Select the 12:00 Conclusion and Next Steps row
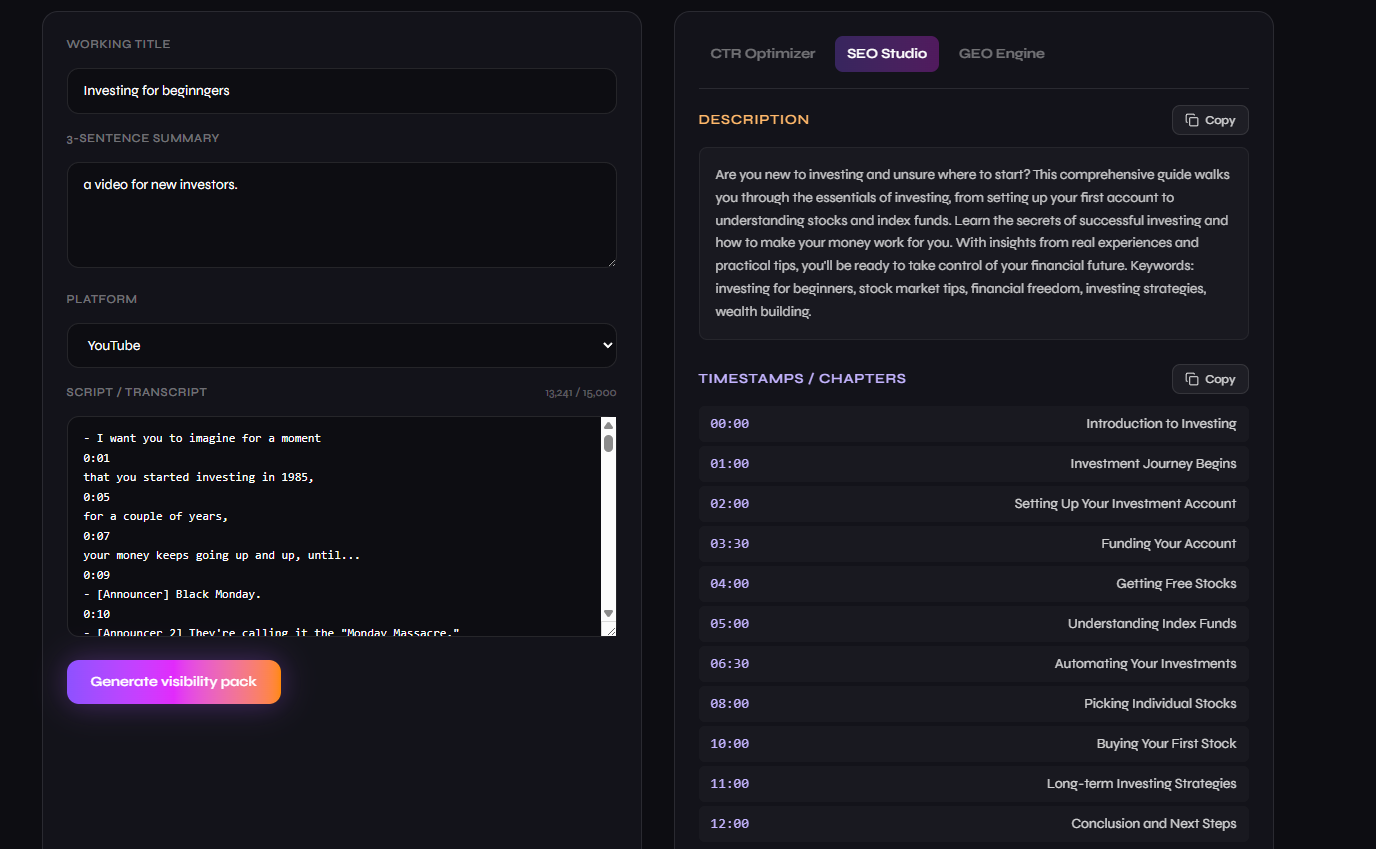 click(x=974, y=824)
